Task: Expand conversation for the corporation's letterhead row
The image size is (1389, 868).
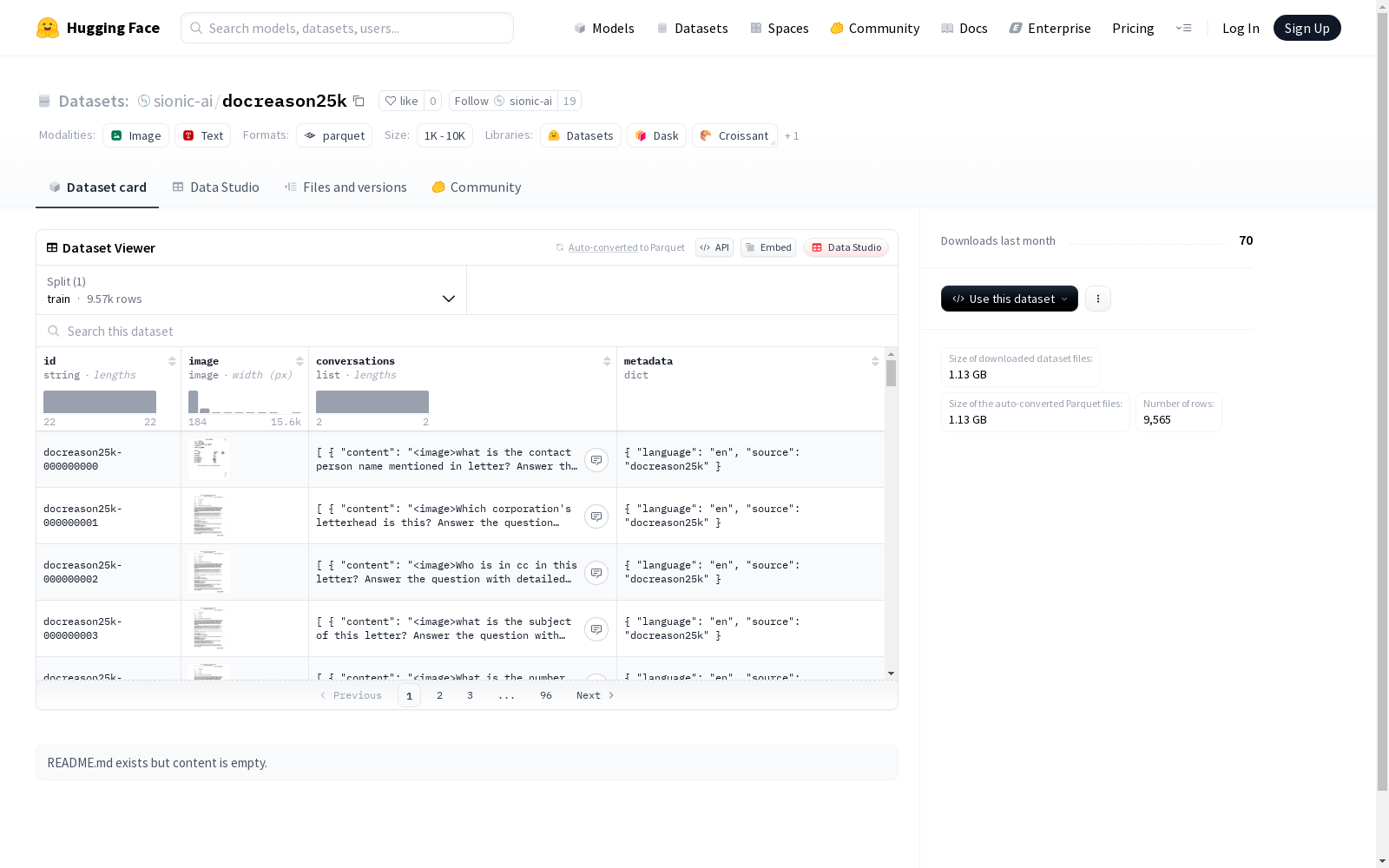Action: tap(596, 516)
